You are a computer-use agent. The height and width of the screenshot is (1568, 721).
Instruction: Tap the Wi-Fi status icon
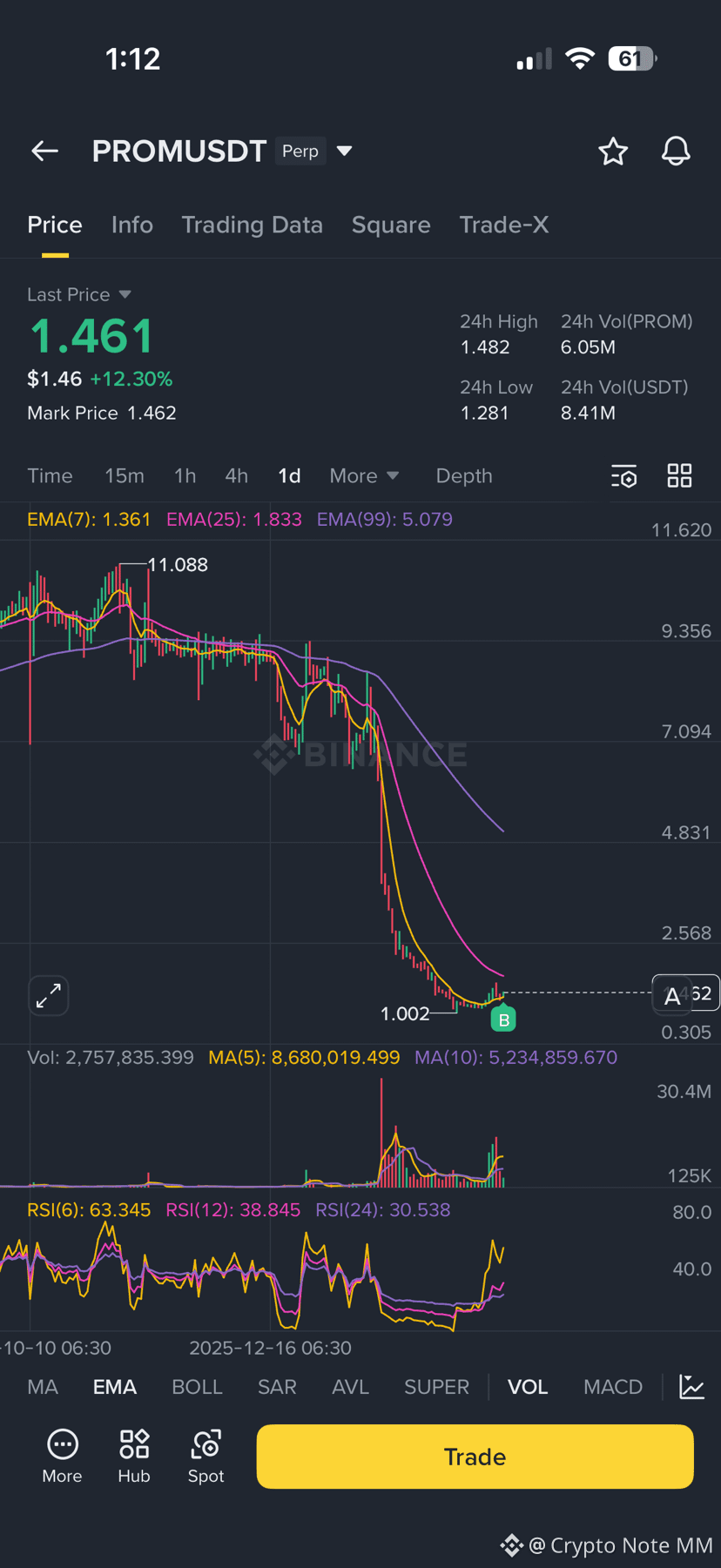[579, 58]
